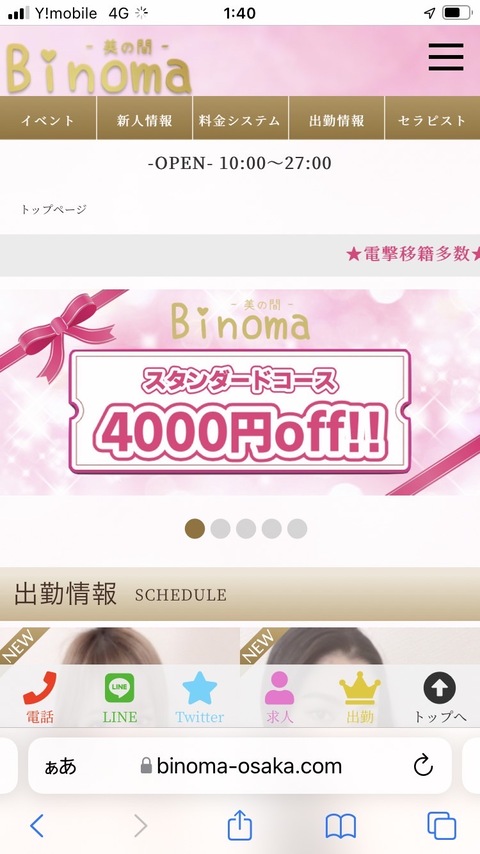
Task: Select the second carousel dot
Action: pyautogui.click(x=220, y=528)
